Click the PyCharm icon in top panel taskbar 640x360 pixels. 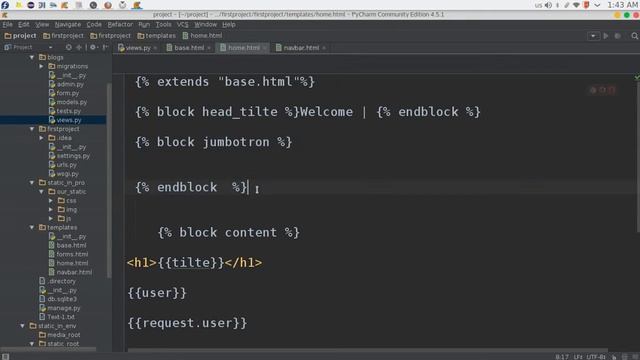[137, 5]
